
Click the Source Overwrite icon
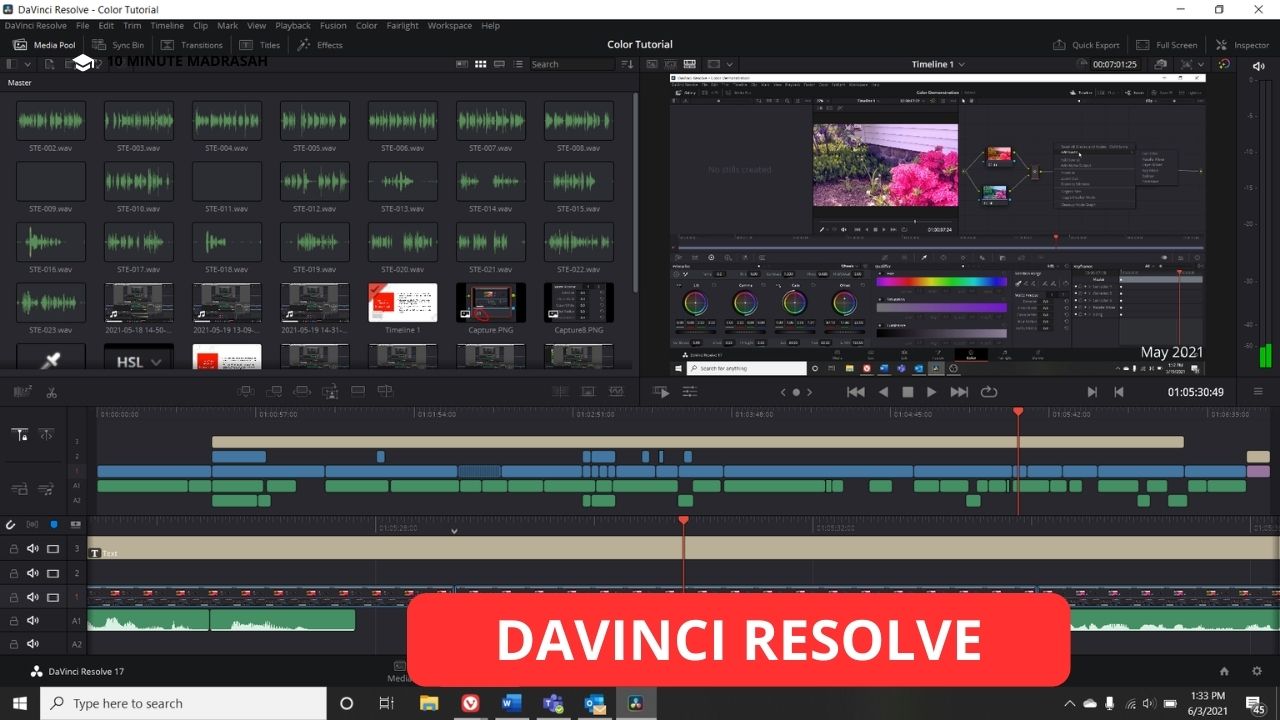click(x=386, y=392)
